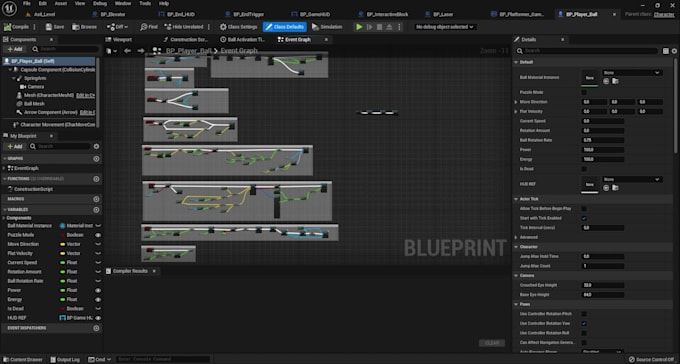The image size is (680, 364).
Task: Open the Asset menu
Action: click(x=61, y=3)
